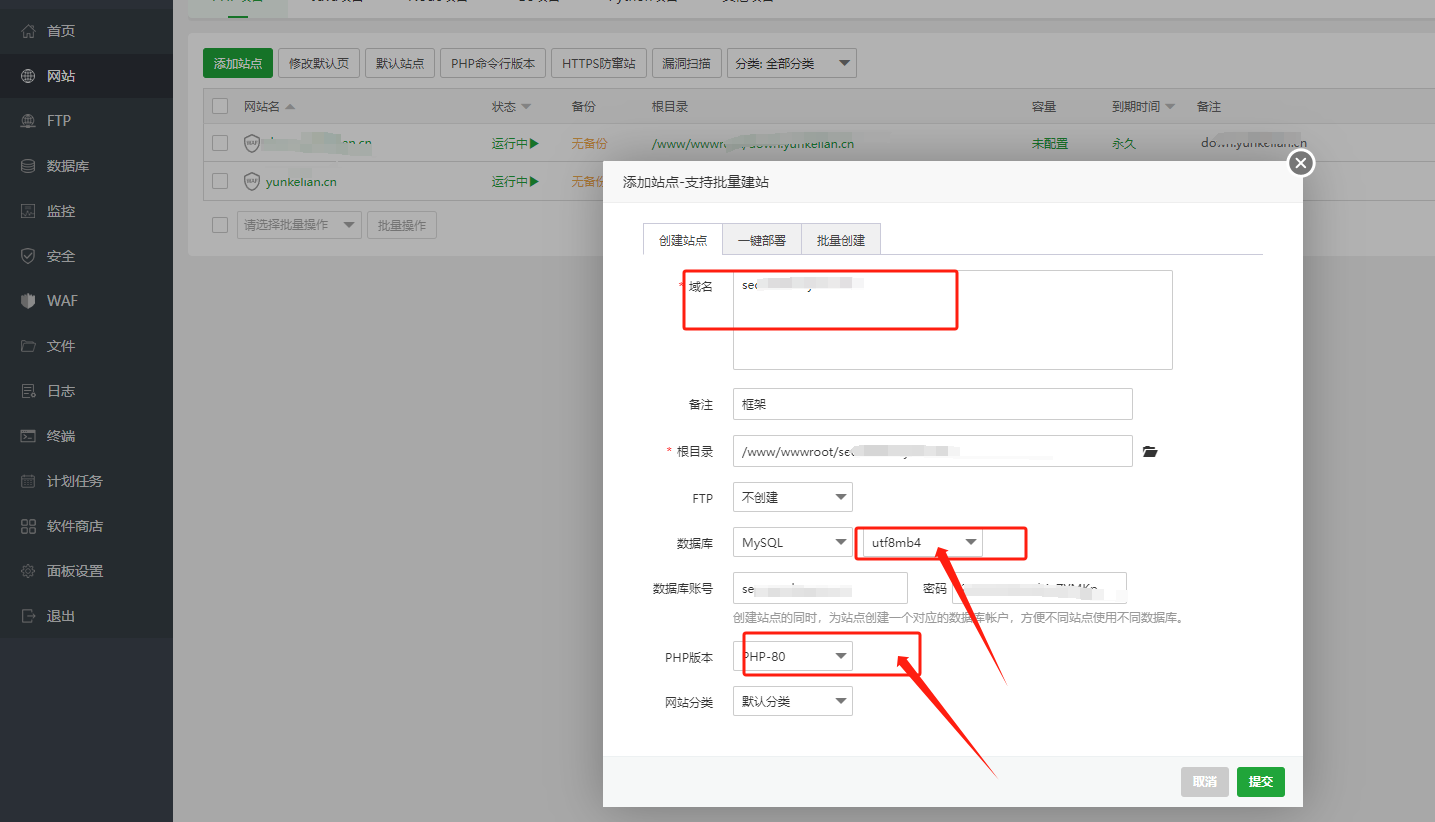Click the 取消 button in dialog
Viewport: 1435px width, 822px height.
(x=1205, y=782)
